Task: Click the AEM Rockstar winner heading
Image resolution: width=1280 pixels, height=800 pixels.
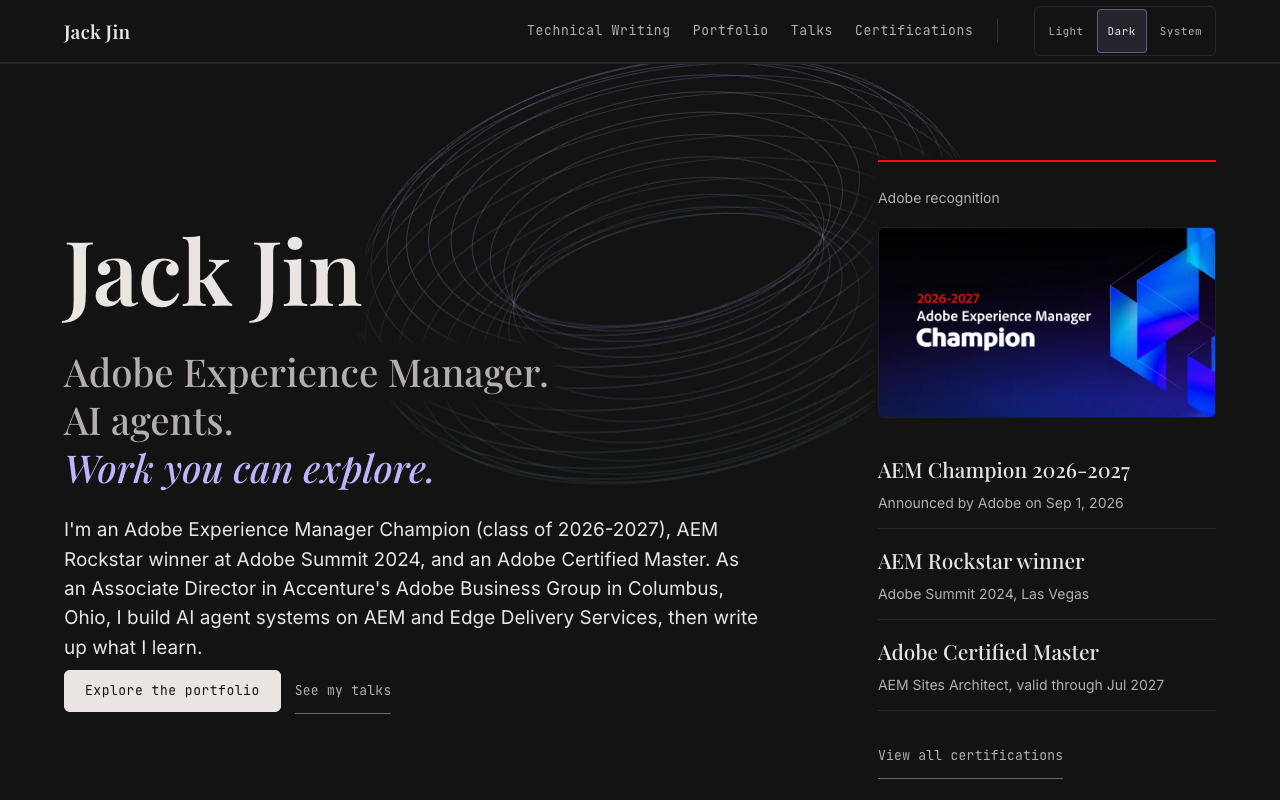Action: tap(981, 561)
